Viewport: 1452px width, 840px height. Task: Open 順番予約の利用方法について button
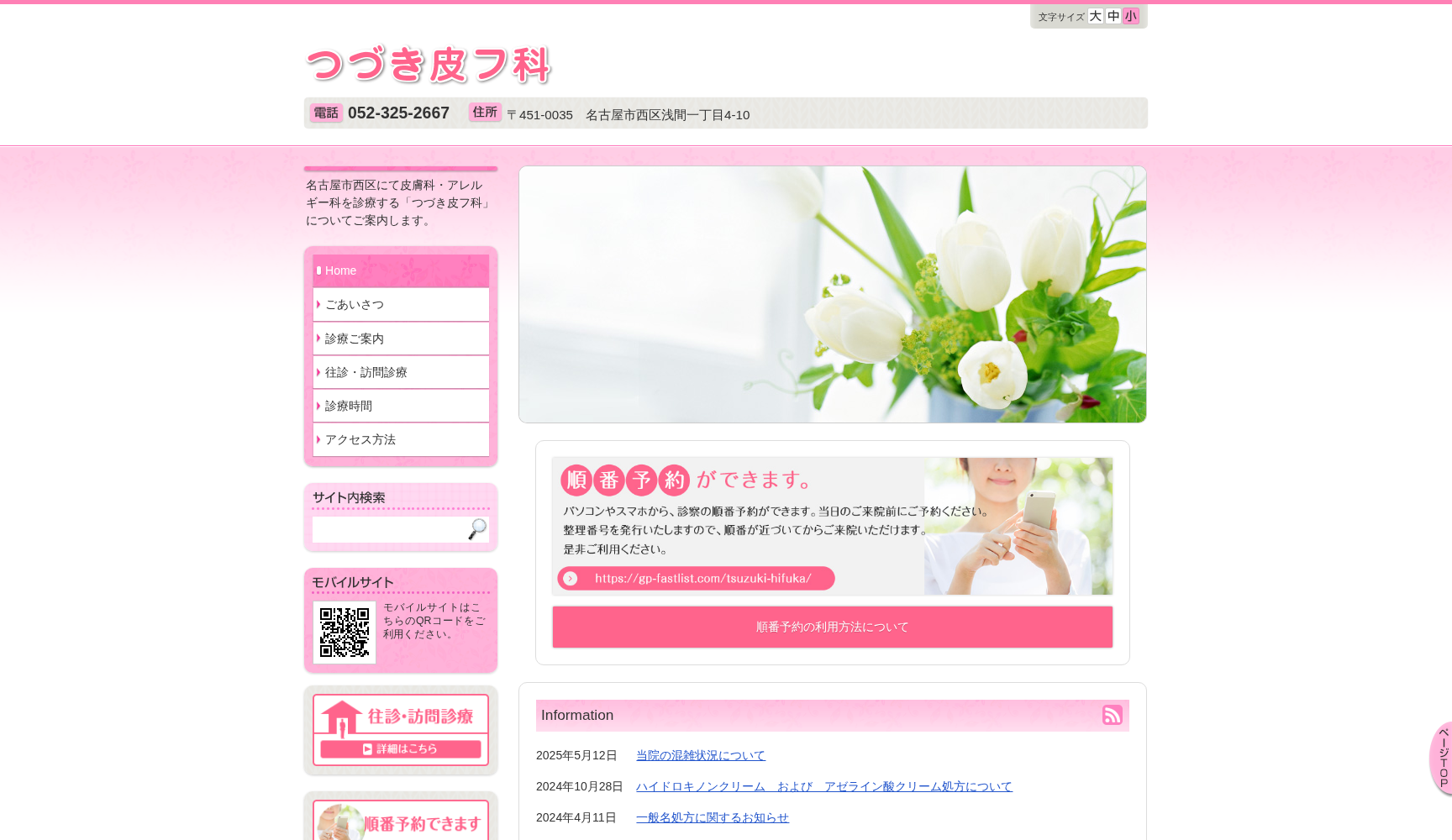pyautogui.click(x=831, y=627)
